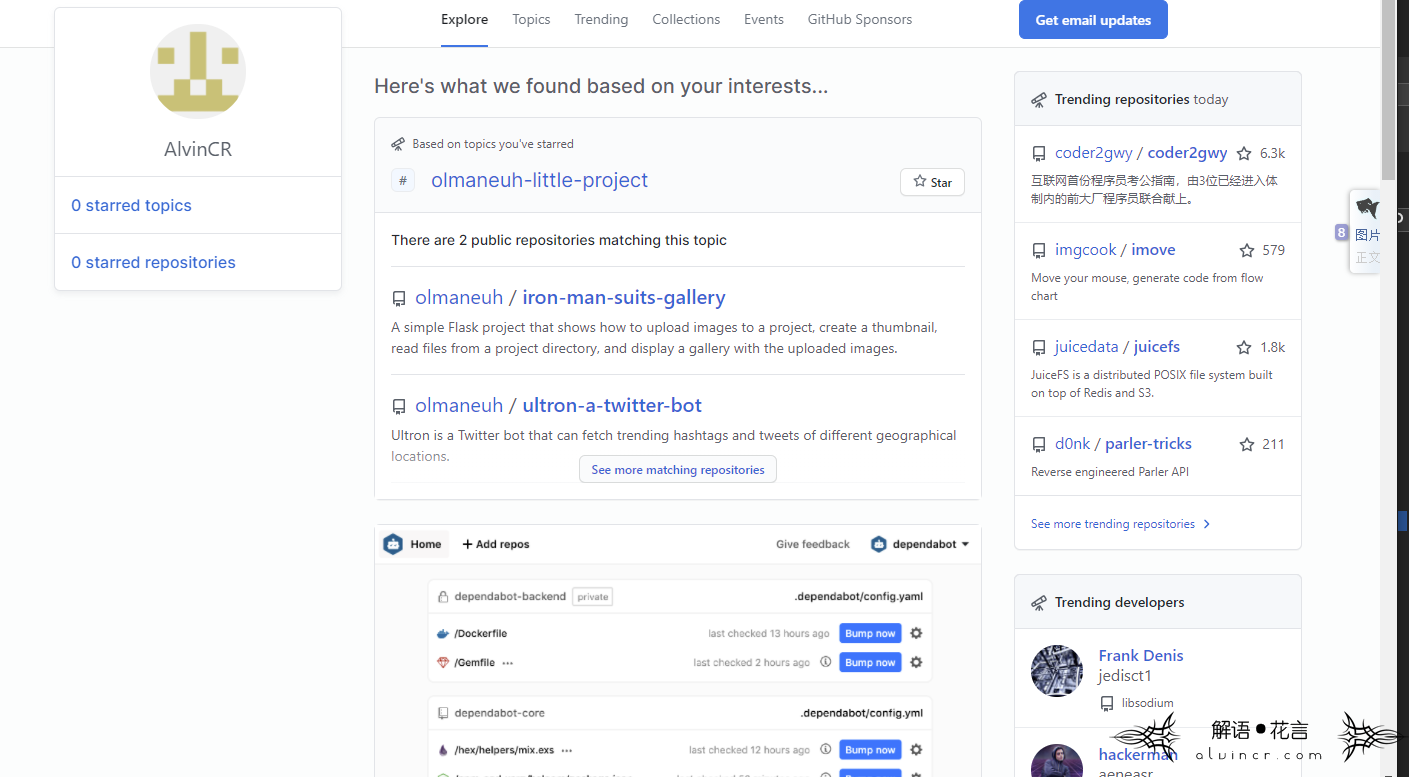This screenshot has height=777, width=1409.
Task: Click Frank Denis avatar thumbnail
Action: [x=1057, y=671]
